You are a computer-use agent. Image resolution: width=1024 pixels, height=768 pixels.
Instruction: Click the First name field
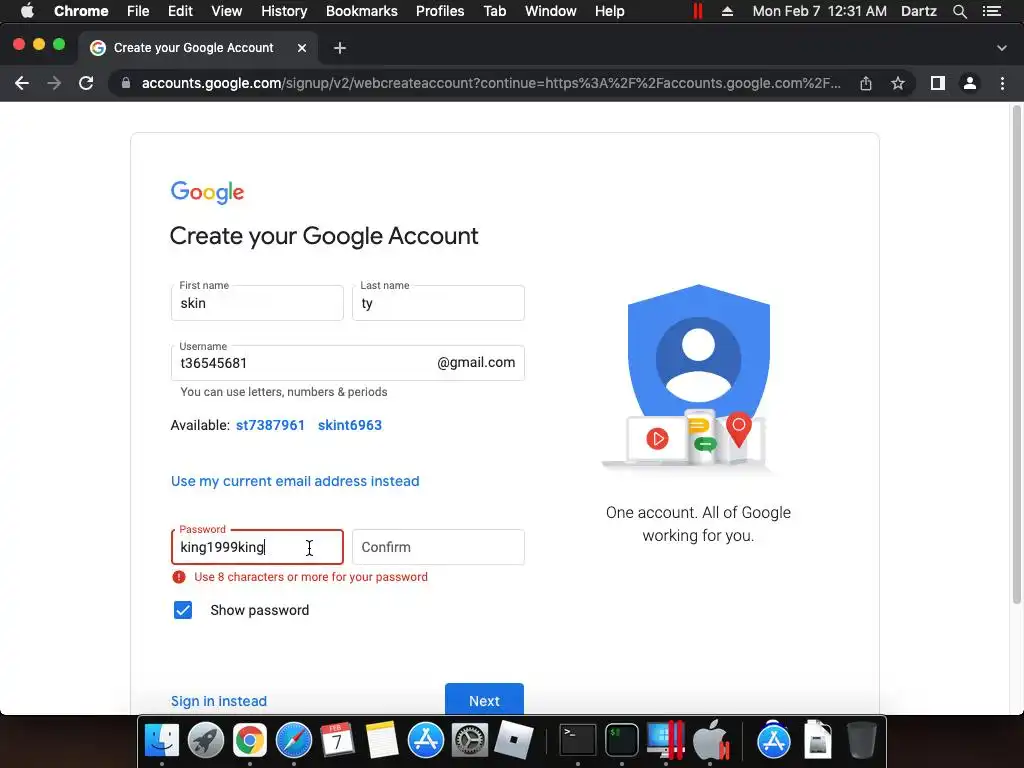coord(257,303)
